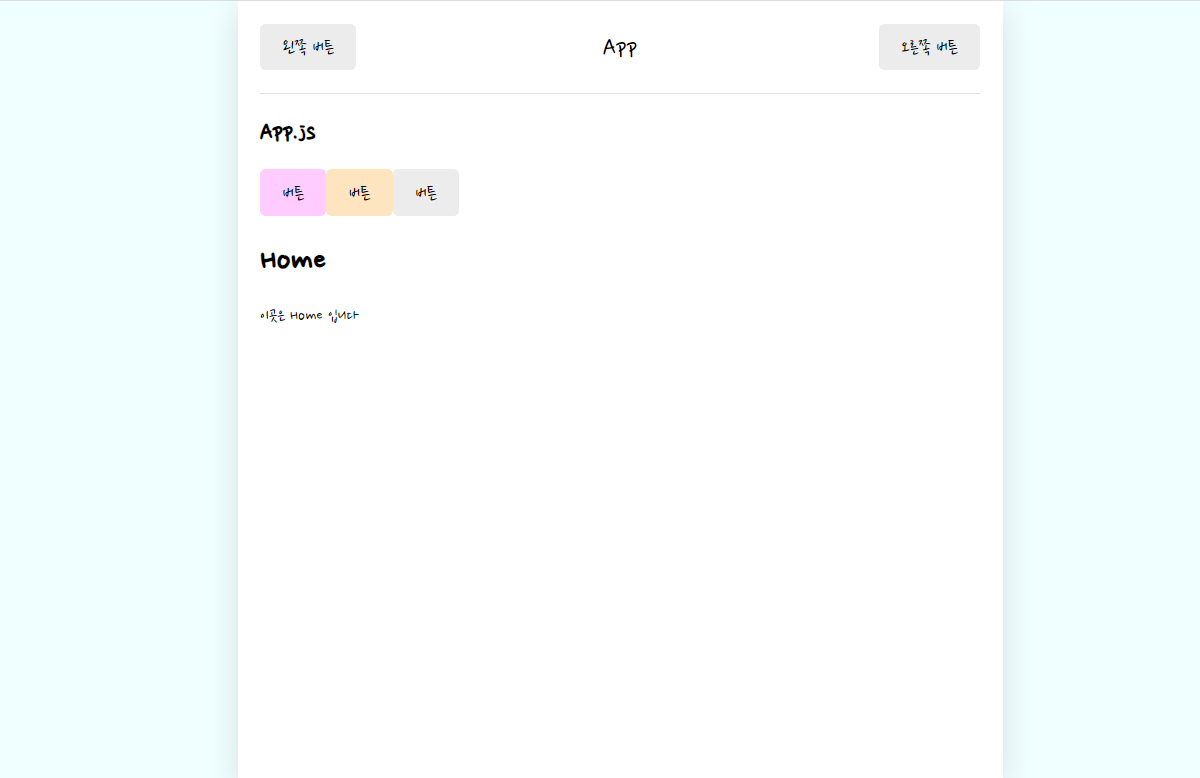Select the header navigation bar area
This screenshot has height=778, width=1200.
pyautogui.click(x=620, y=46)
